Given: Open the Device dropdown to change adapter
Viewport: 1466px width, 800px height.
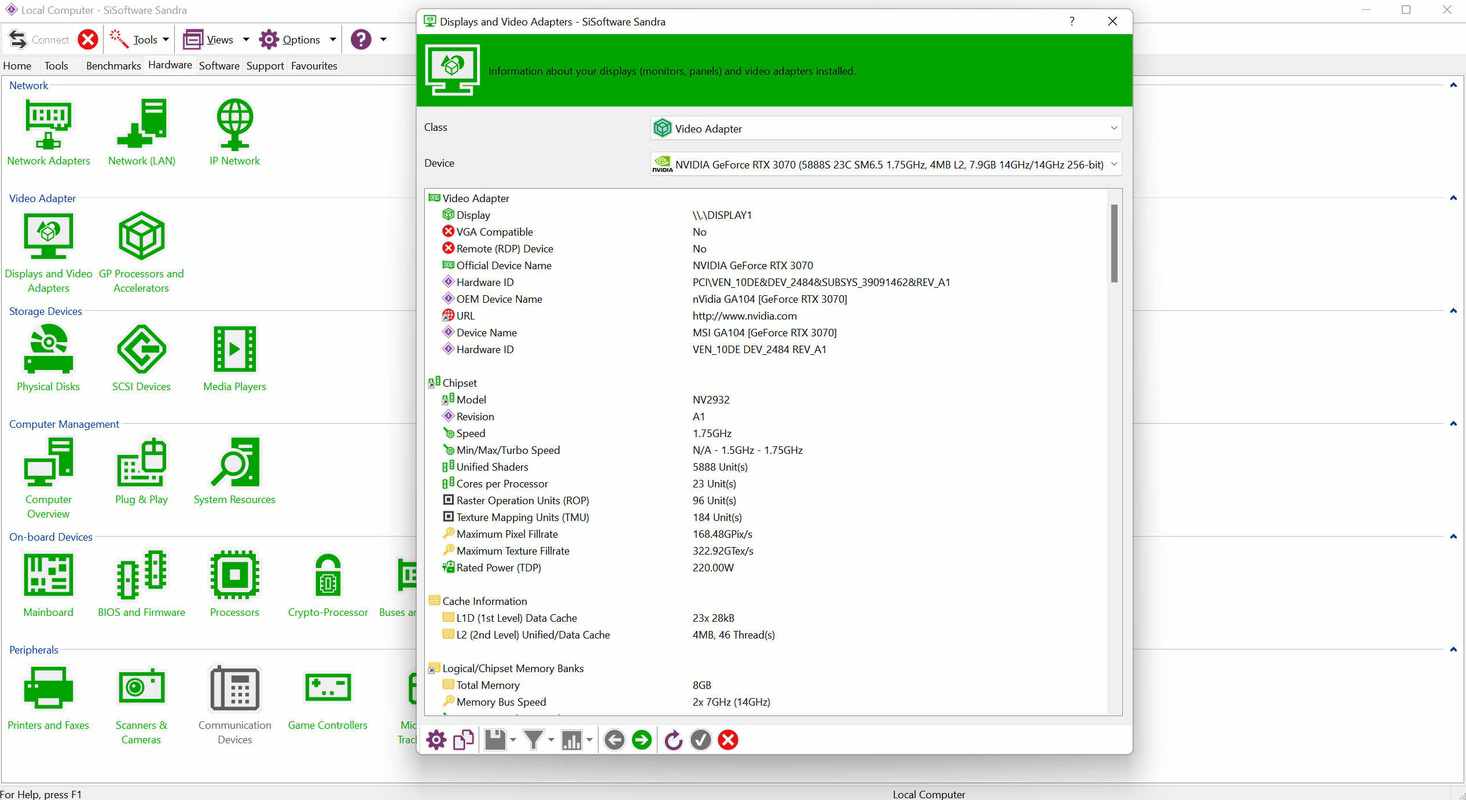Looking at the screenshot, I should [1112, 163].
